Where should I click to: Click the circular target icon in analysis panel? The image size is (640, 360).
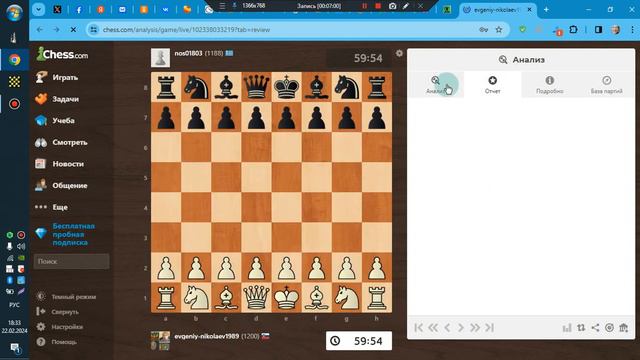609,328
